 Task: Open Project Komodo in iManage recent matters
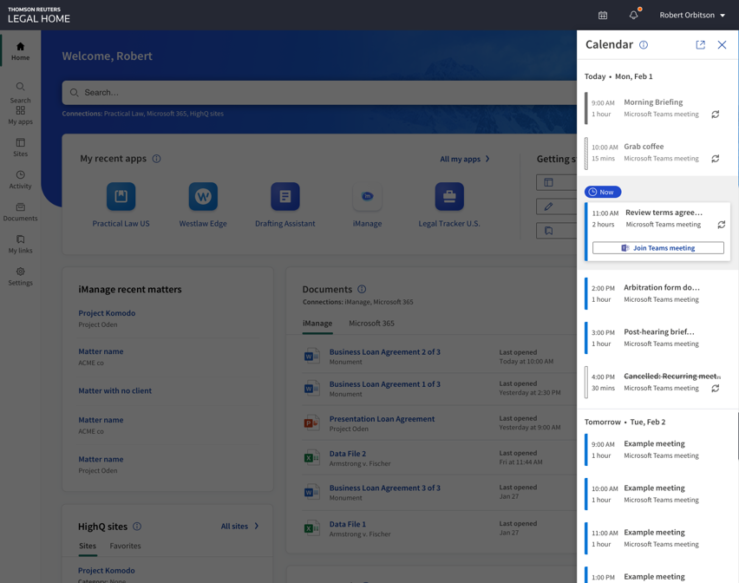(107, 313)
